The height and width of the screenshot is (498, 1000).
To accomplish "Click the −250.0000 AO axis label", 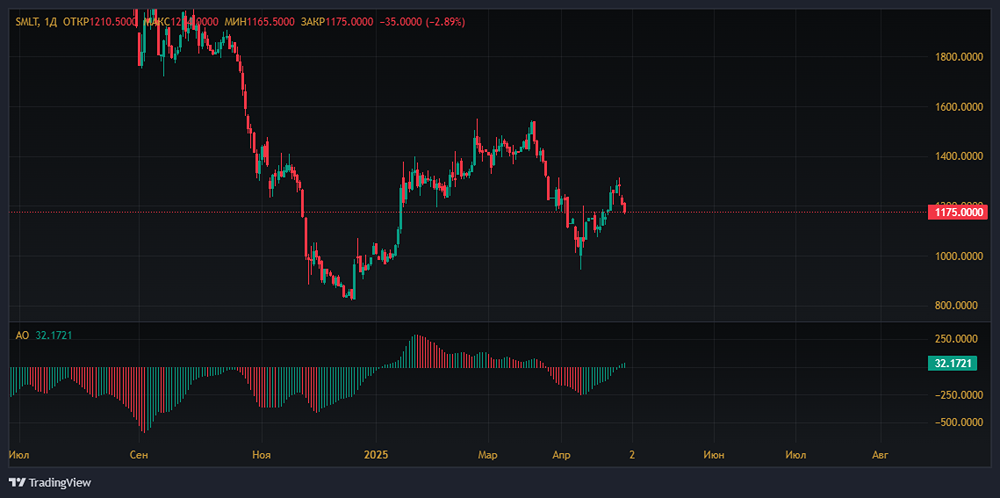I will [x=958, y=395].
